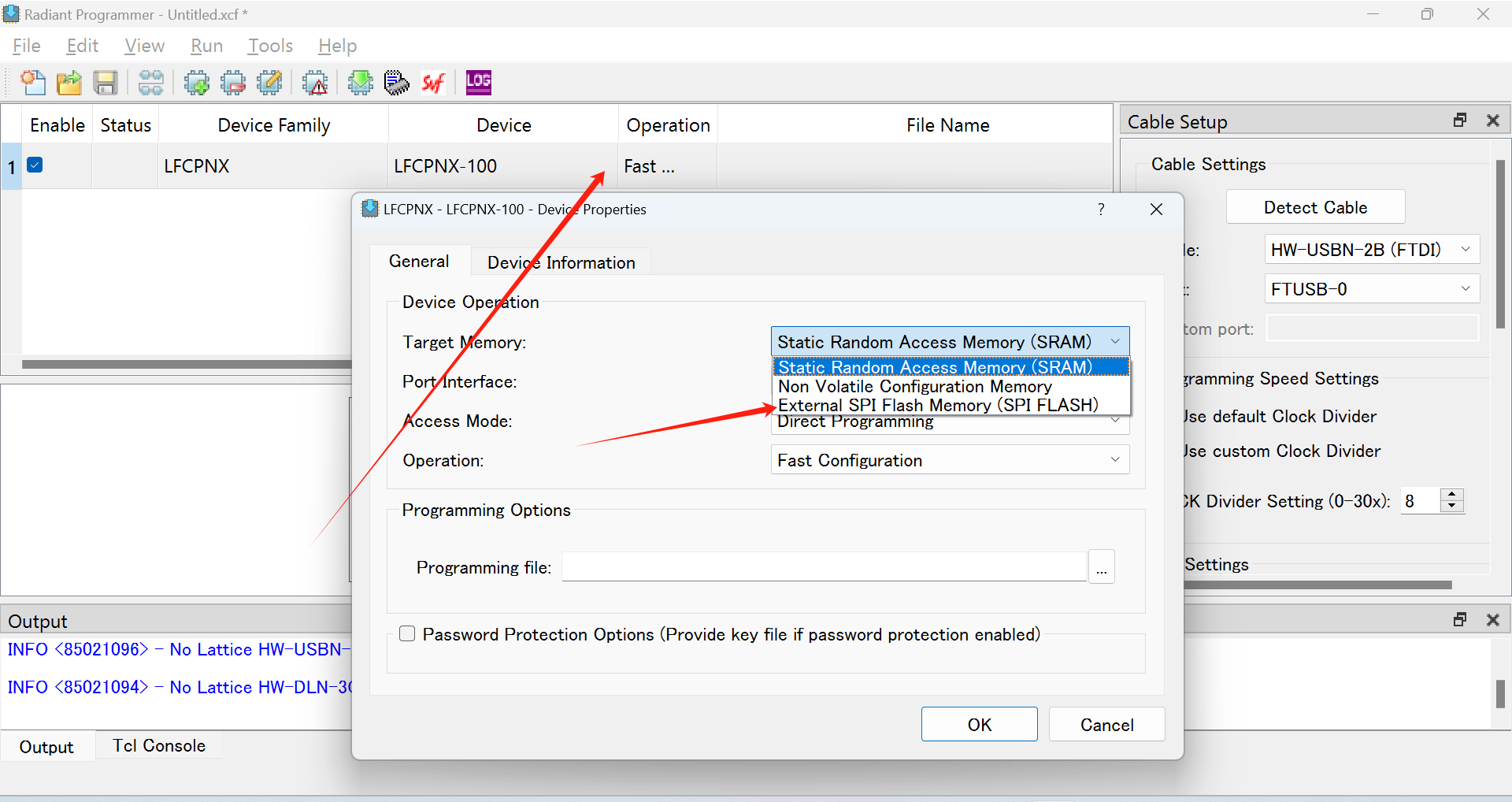Click the 'Fast ...' Operation cell
Viewport: 1512px width, 802px height.
668,166
